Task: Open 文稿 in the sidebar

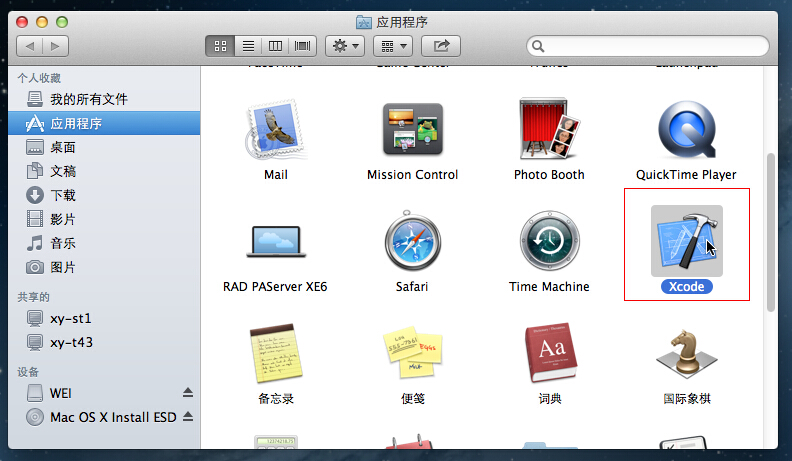Action: coord(104,171)
